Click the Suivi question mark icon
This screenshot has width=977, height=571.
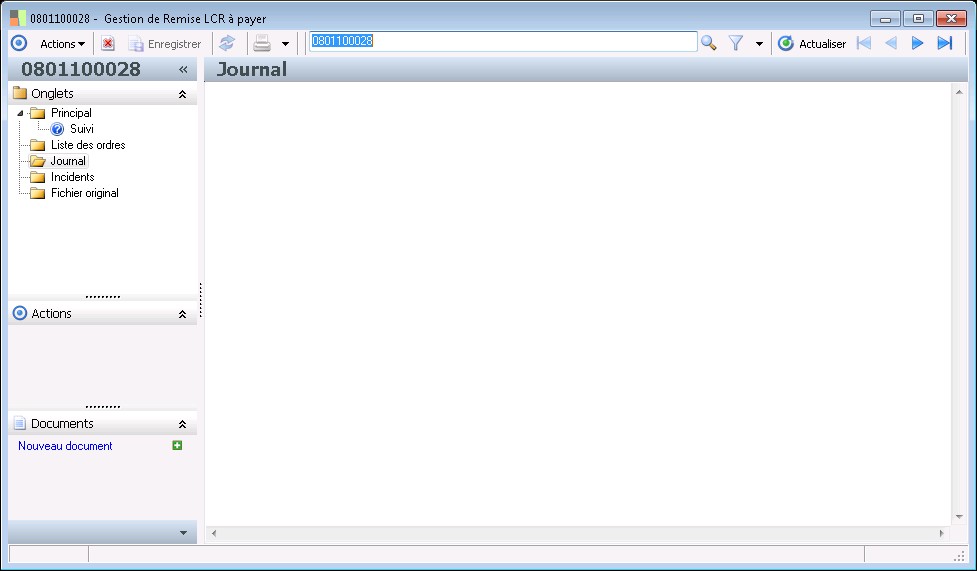point(57,129)
